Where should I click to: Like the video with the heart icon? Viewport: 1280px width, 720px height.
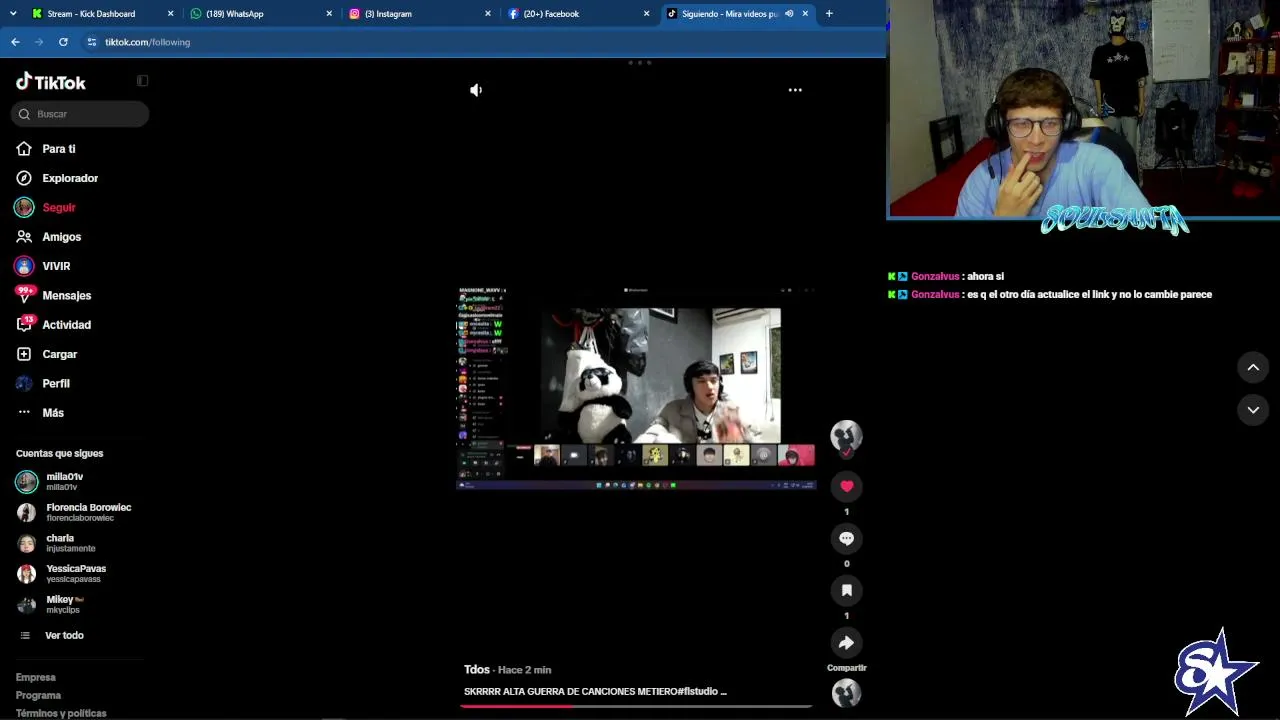coord(847,486)
